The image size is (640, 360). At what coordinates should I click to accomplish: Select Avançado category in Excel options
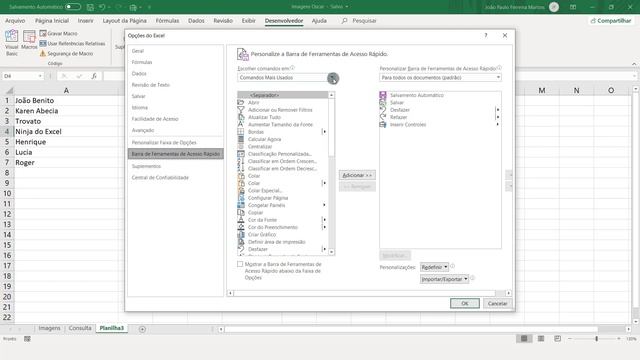tap(176, 130)
